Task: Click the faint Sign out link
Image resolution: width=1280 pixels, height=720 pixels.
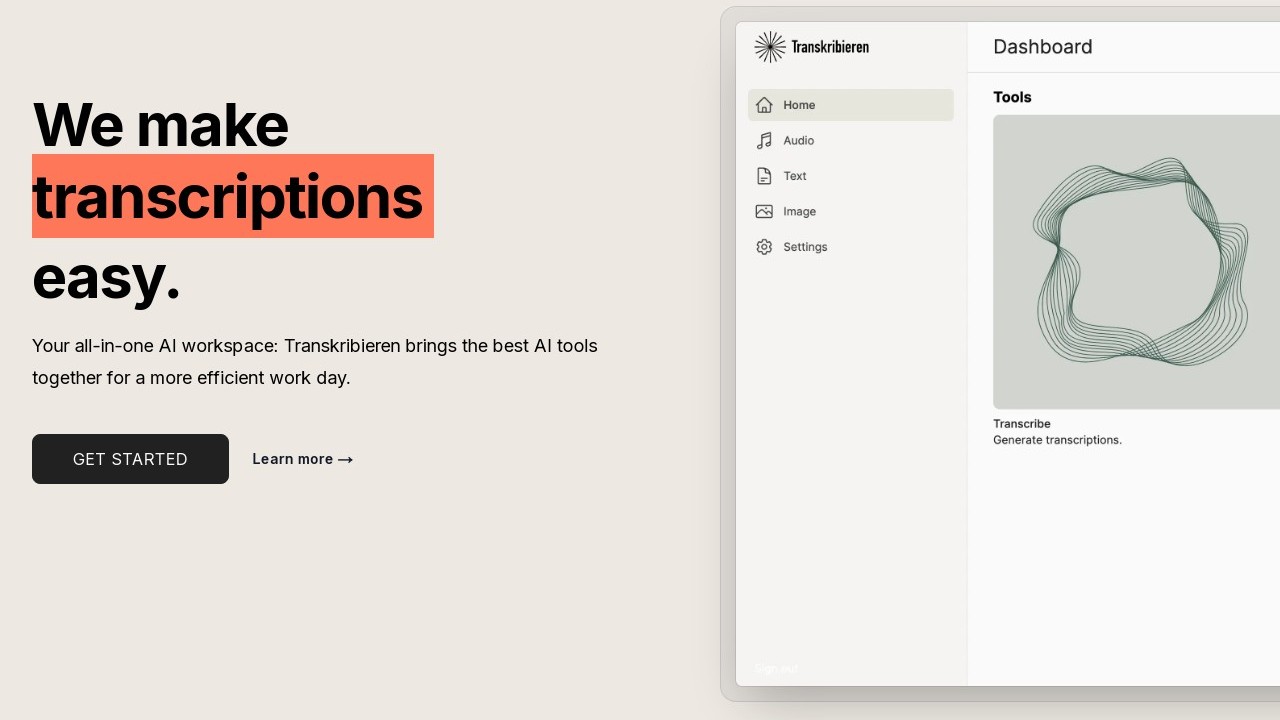Action: tap(776, 668)
